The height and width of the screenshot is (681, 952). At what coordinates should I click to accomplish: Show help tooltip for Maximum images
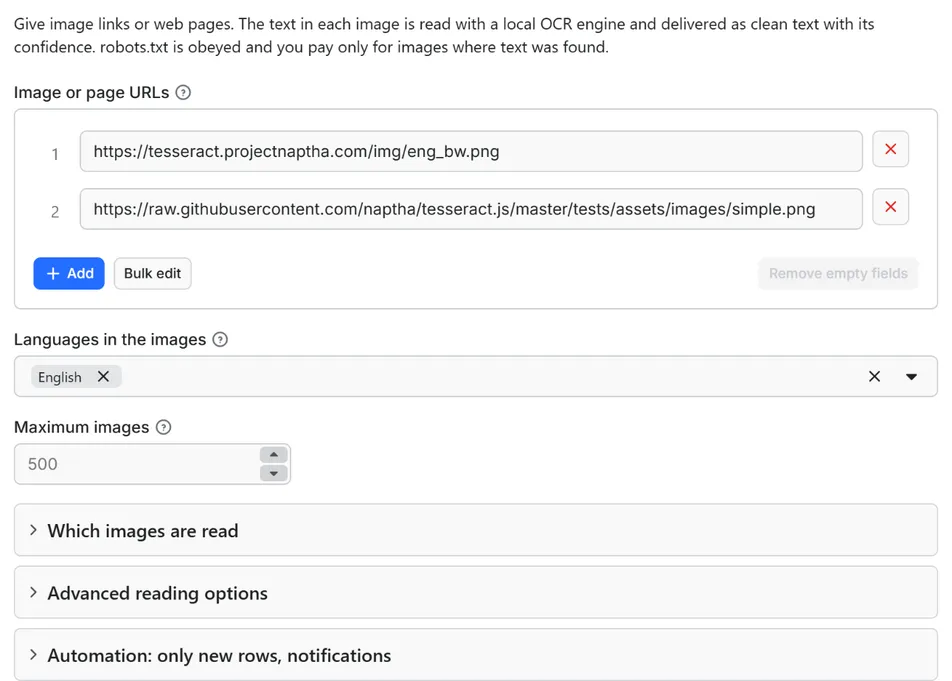[163, 427]
